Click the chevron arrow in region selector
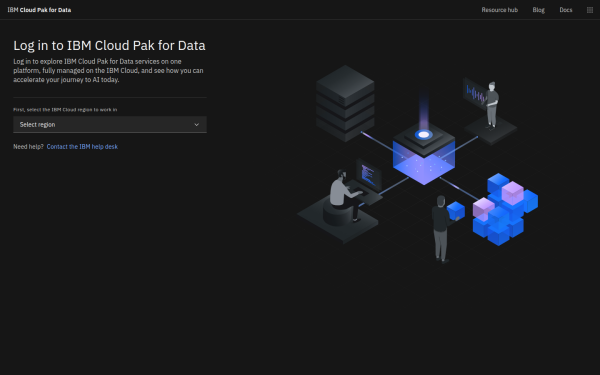The image size is (600, 375). (x=196, y=125)
